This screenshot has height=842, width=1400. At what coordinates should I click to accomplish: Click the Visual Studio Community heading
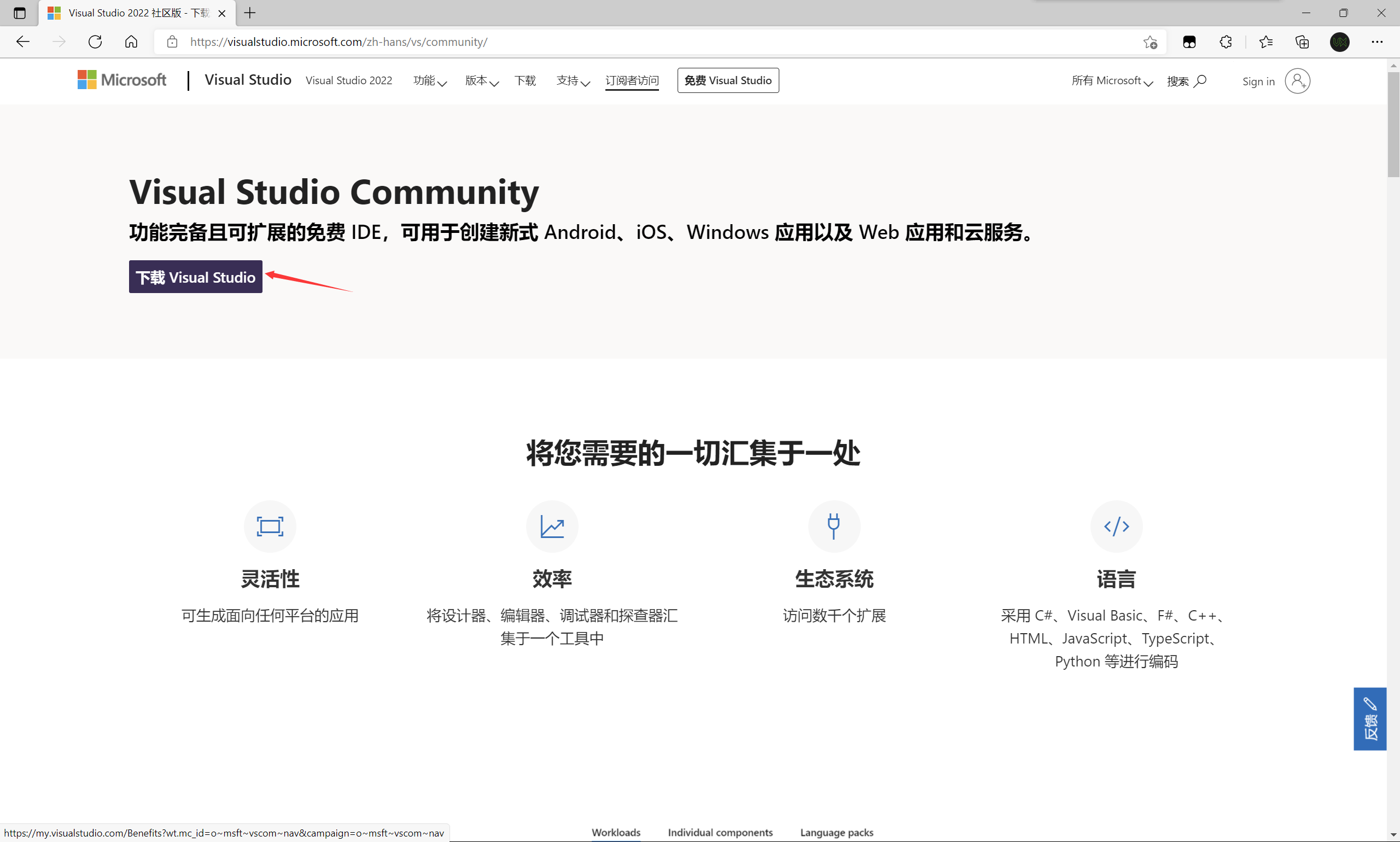(x=334, y=192)
